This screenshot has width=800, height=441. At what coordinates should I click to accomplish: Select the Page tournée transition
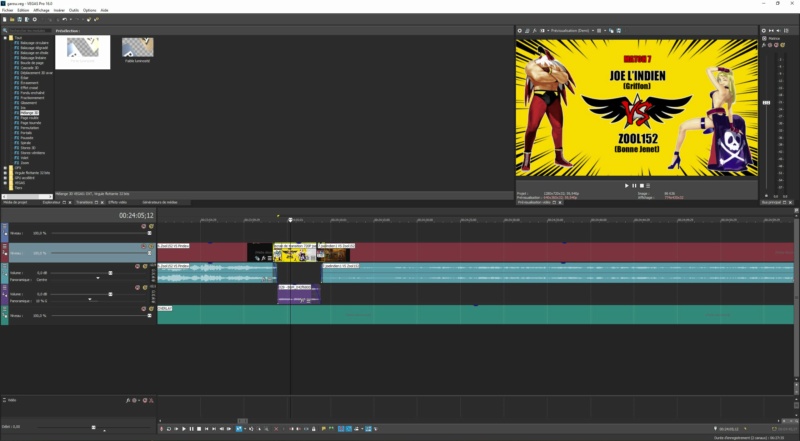click(x=31, y=123)
